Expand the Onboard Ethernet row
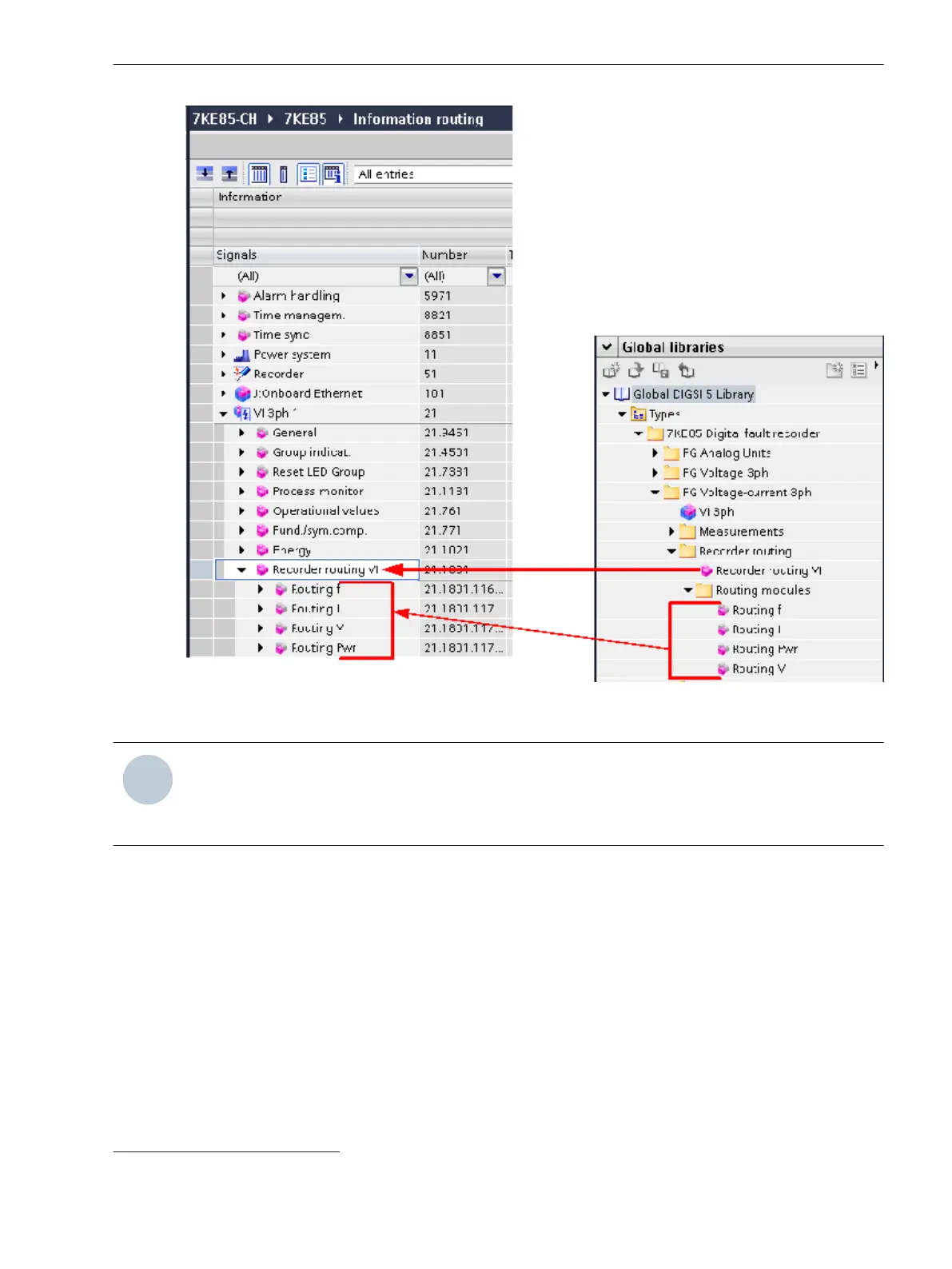Viewport: 952px width, 1269px height. [224, 393]
